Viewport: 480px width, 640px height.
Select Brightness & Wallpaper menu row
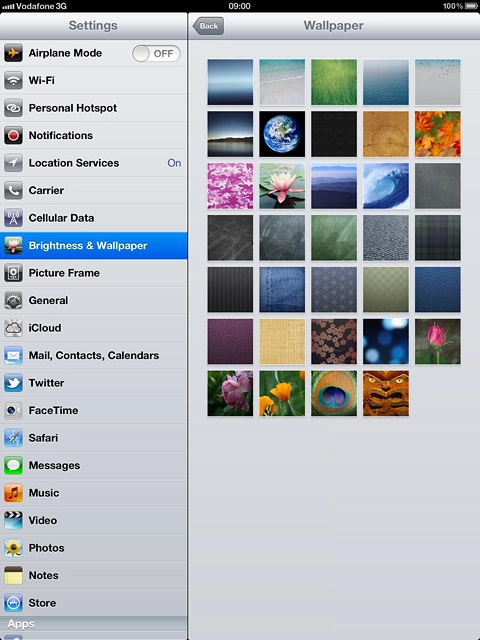(x=93, y=245)
